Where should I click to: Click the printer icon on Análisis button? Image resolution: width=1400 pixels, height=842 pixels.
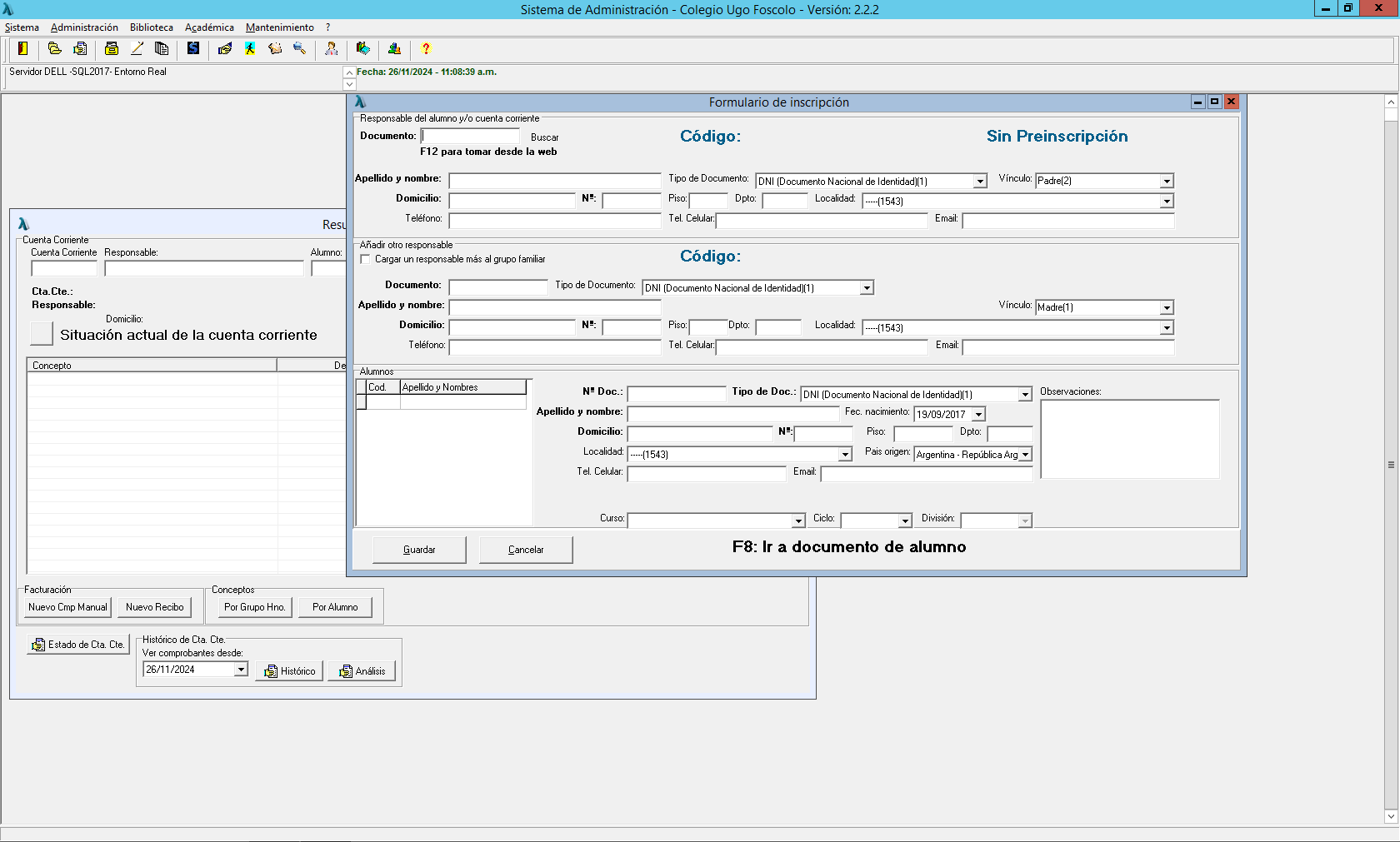point(346,671)
